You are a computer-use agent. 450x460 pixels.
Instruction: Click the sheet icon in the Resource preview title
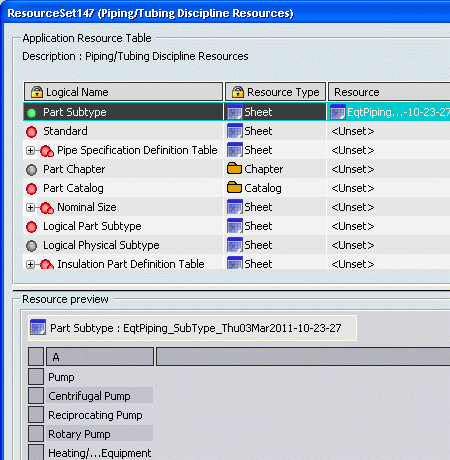(x=38, y=327)
